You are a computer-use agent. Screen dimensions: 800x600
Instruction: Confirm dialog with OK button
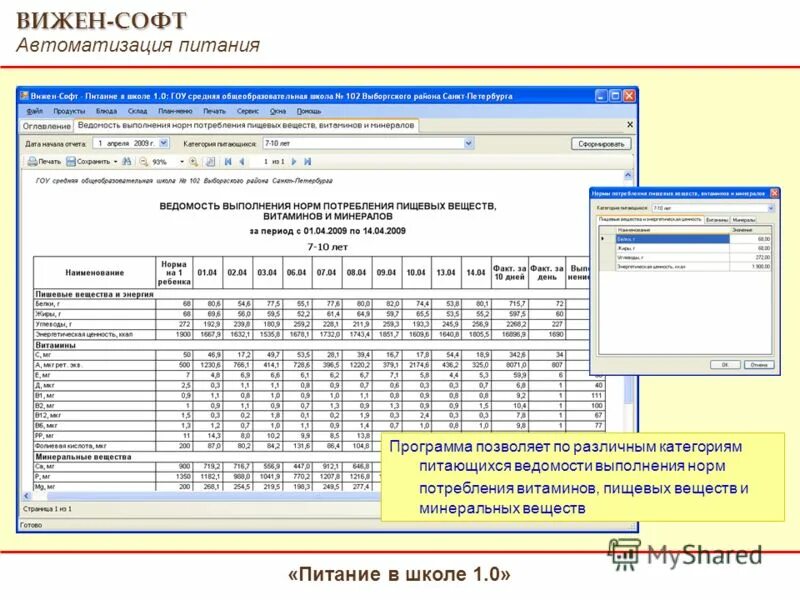tap(726, 364)
